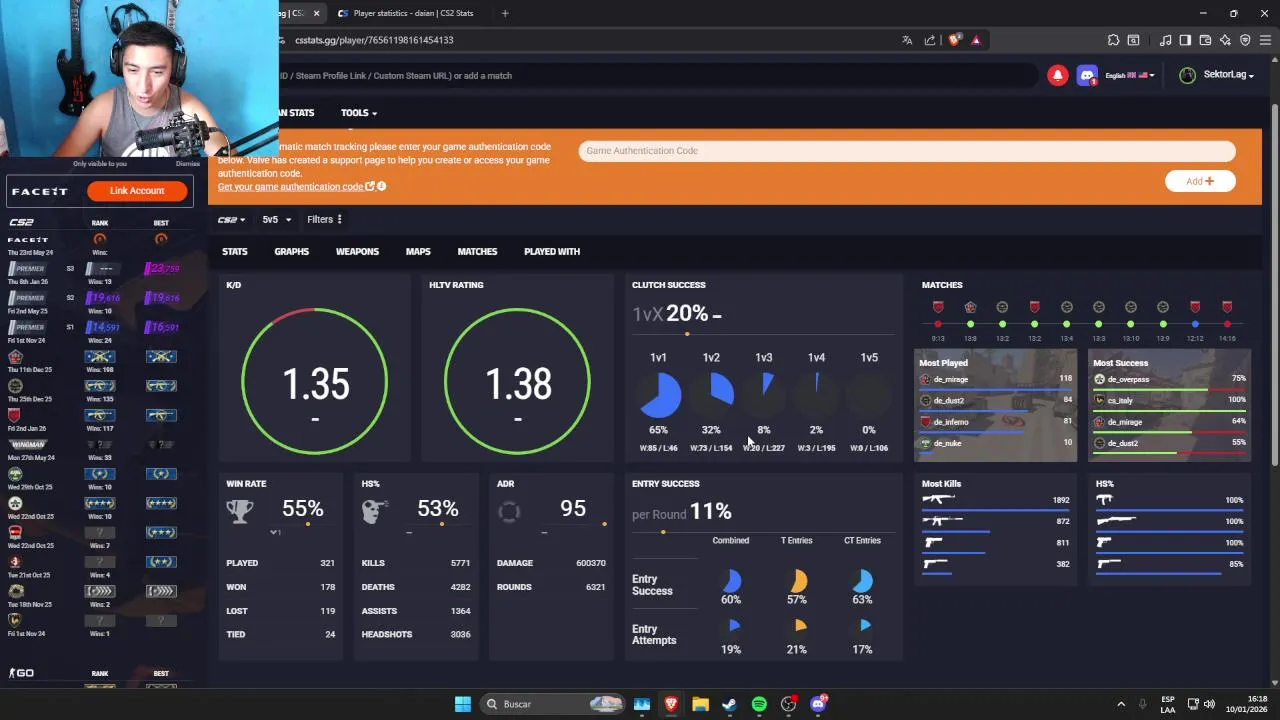Viewport: 1280px width, 720px height.
Task: Open the SektorLag account dropdown
Action: (x=1217, y=76)
